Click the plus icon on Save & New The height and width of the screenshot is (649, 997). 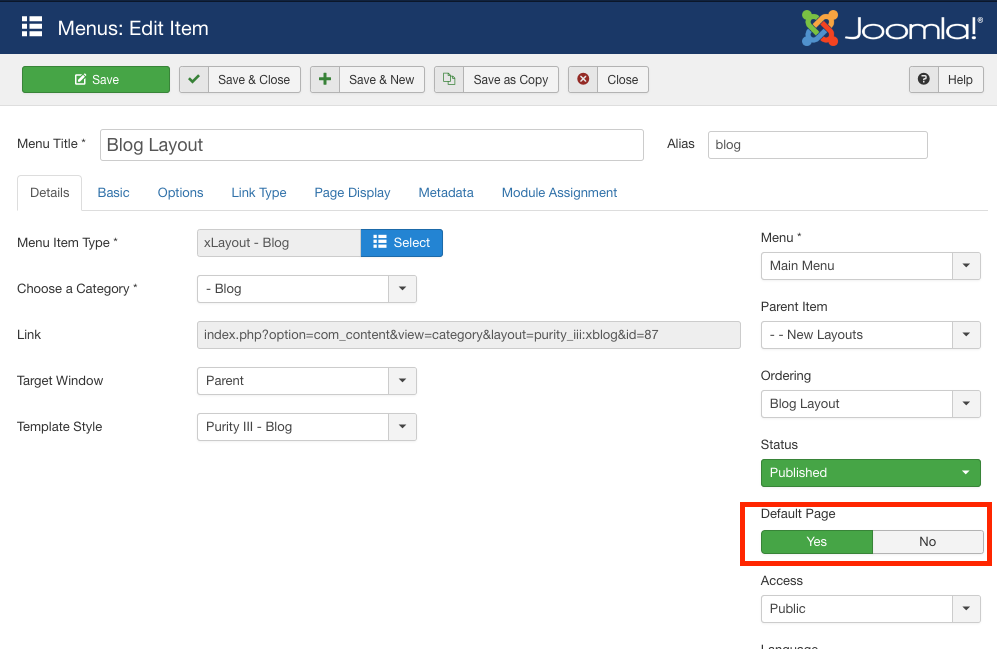click(x=325, y=80)
